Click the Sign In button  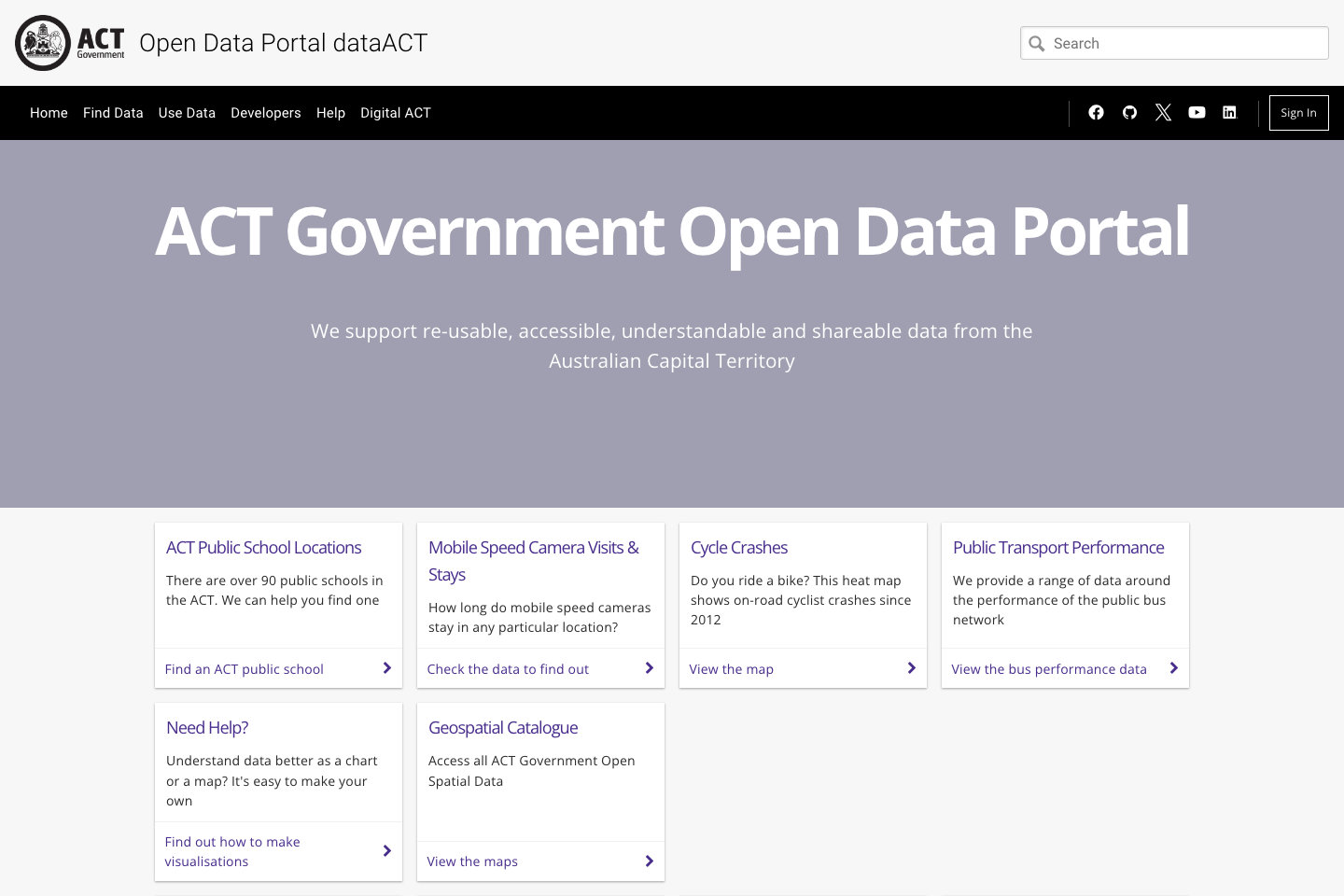click(1298, 112)
